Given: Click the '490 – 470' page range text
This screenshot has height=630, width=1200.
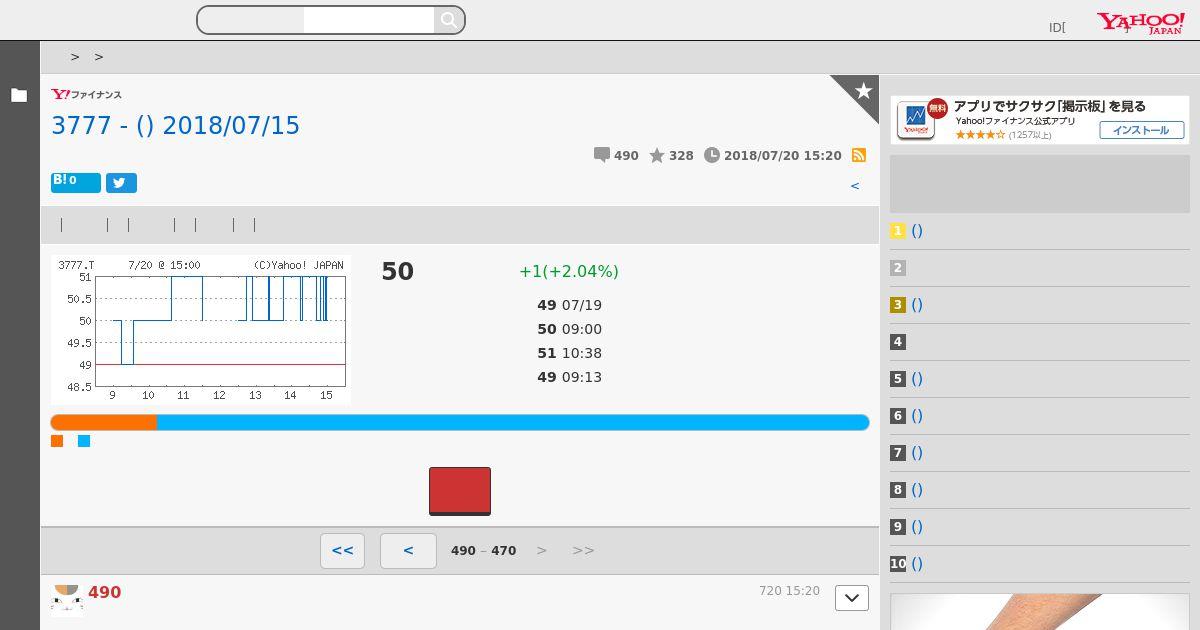Looking at the screenshot, I should click(x=484, y=551).
